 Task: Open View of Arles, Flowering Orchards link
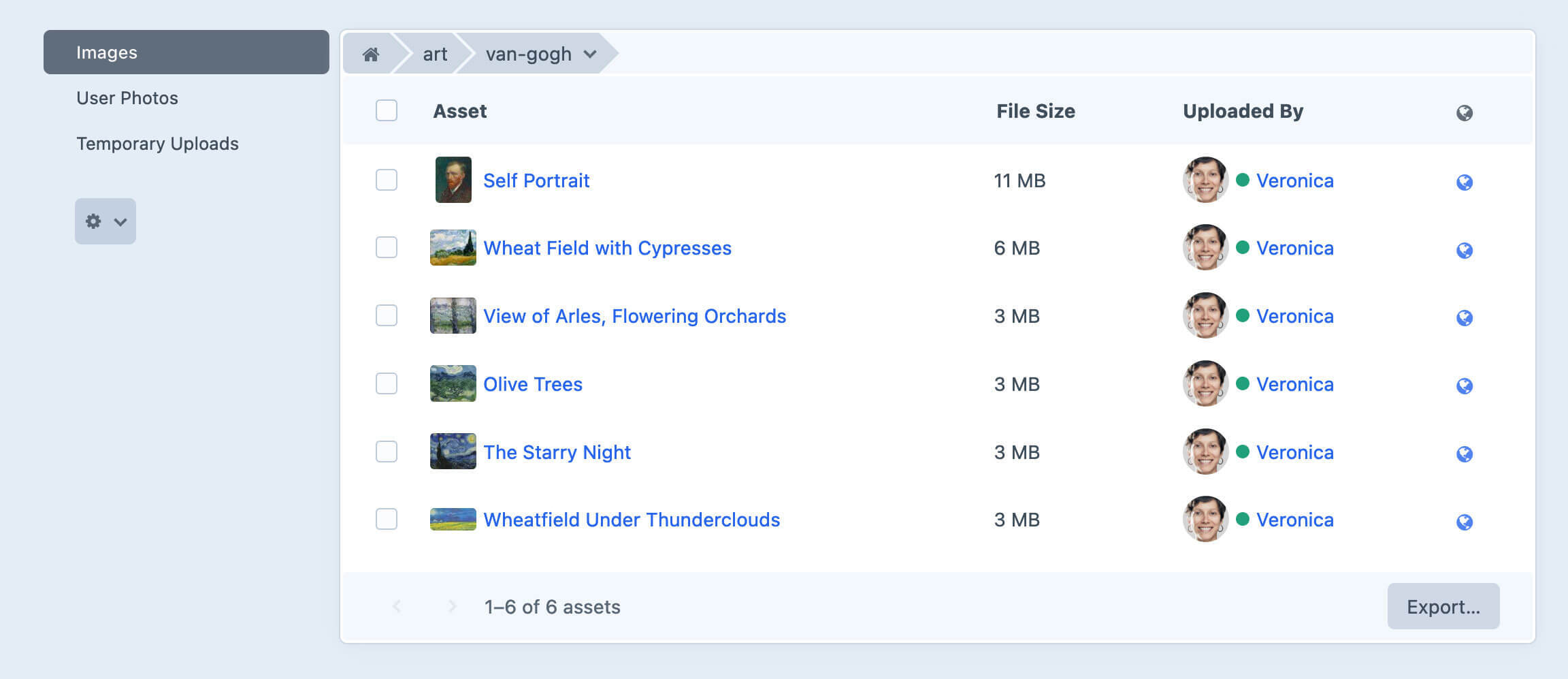tap(634, 316)
